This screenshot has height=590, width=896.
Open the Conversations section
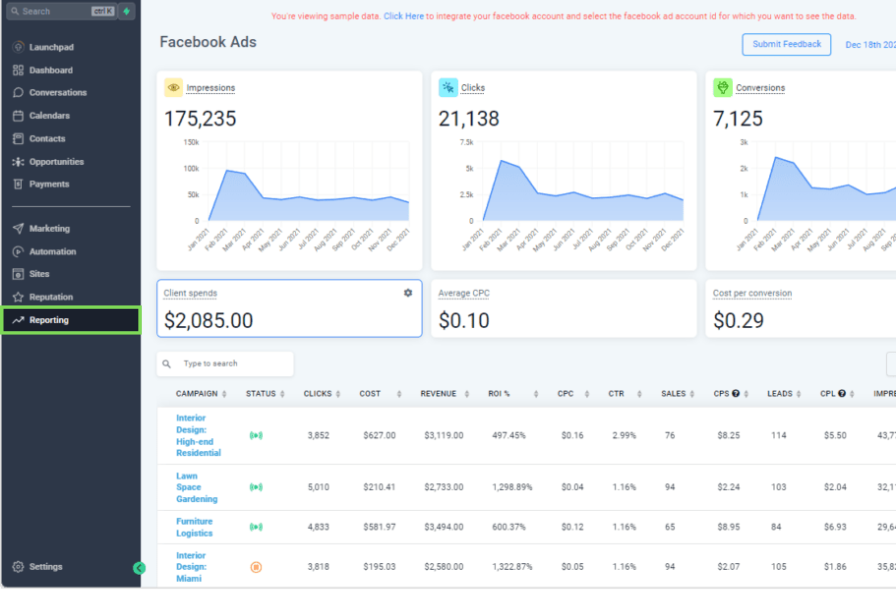(x=58, y=93)
